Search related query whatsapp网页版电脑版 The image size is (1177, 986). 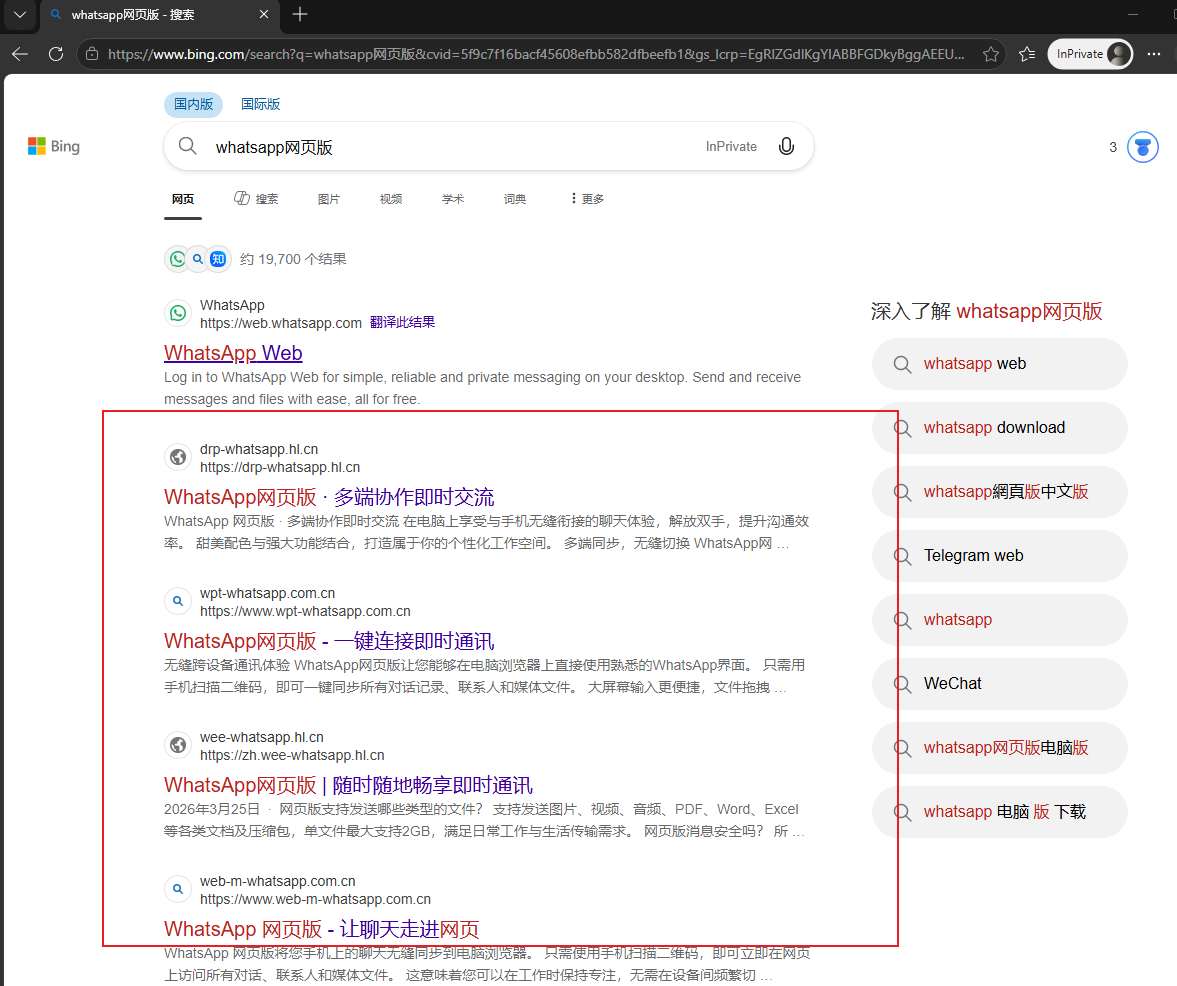[999, 748]
